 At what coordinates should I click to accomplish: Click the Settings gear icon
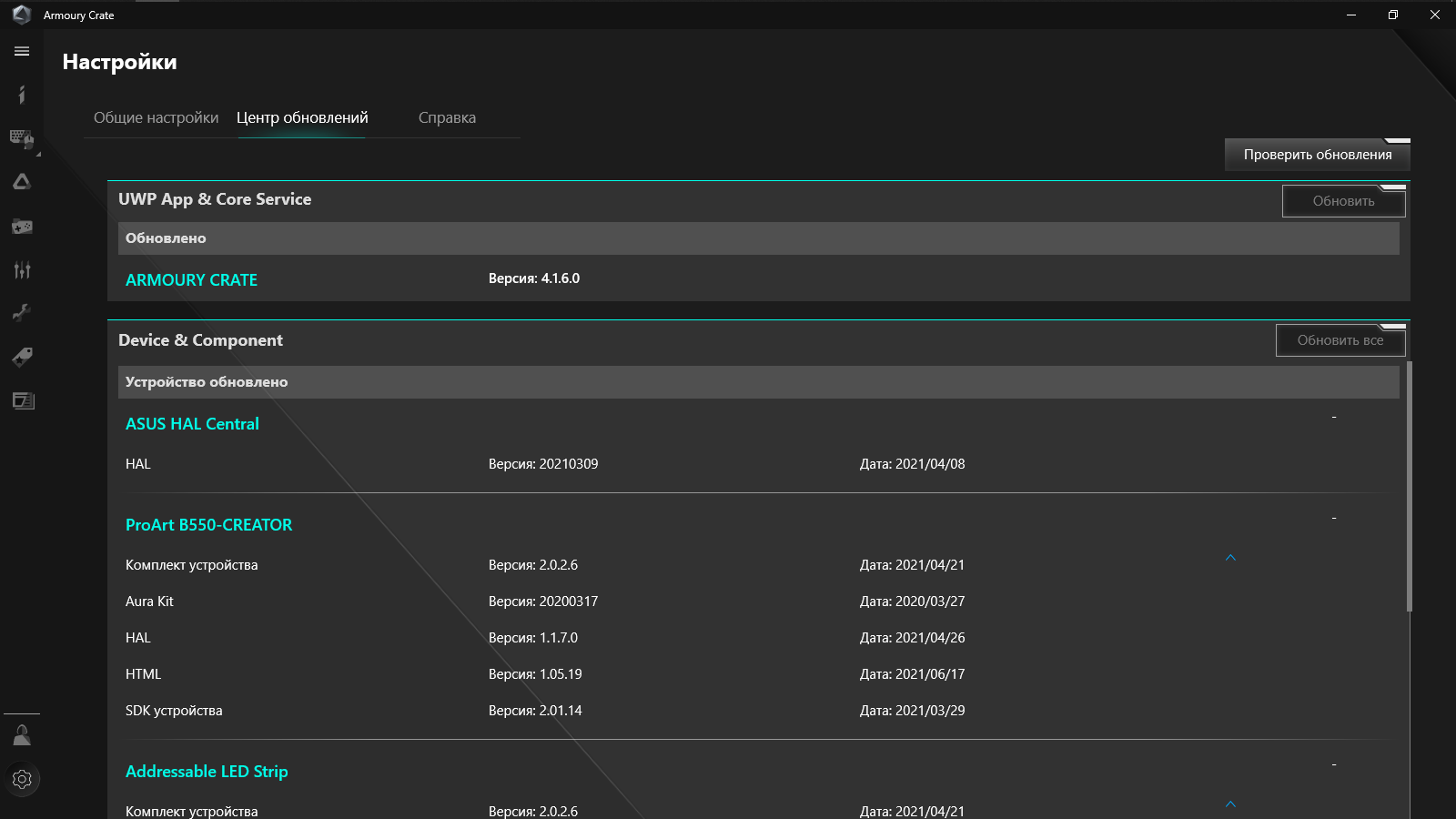(x=22, y=779)
